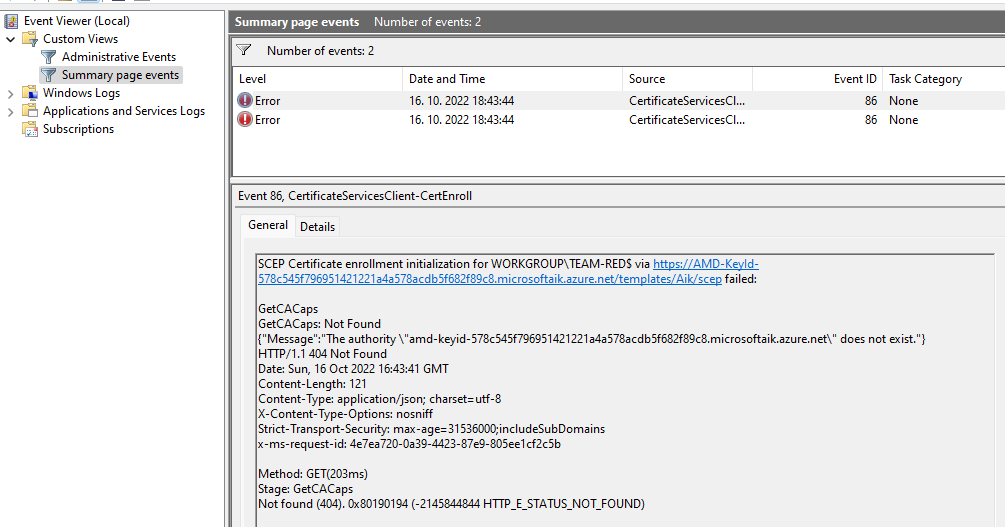This screenshot has height=527, width=1005.
Task: Click second row's CertificateServicesCl... source cell
Action: click(x=686, y=120)
